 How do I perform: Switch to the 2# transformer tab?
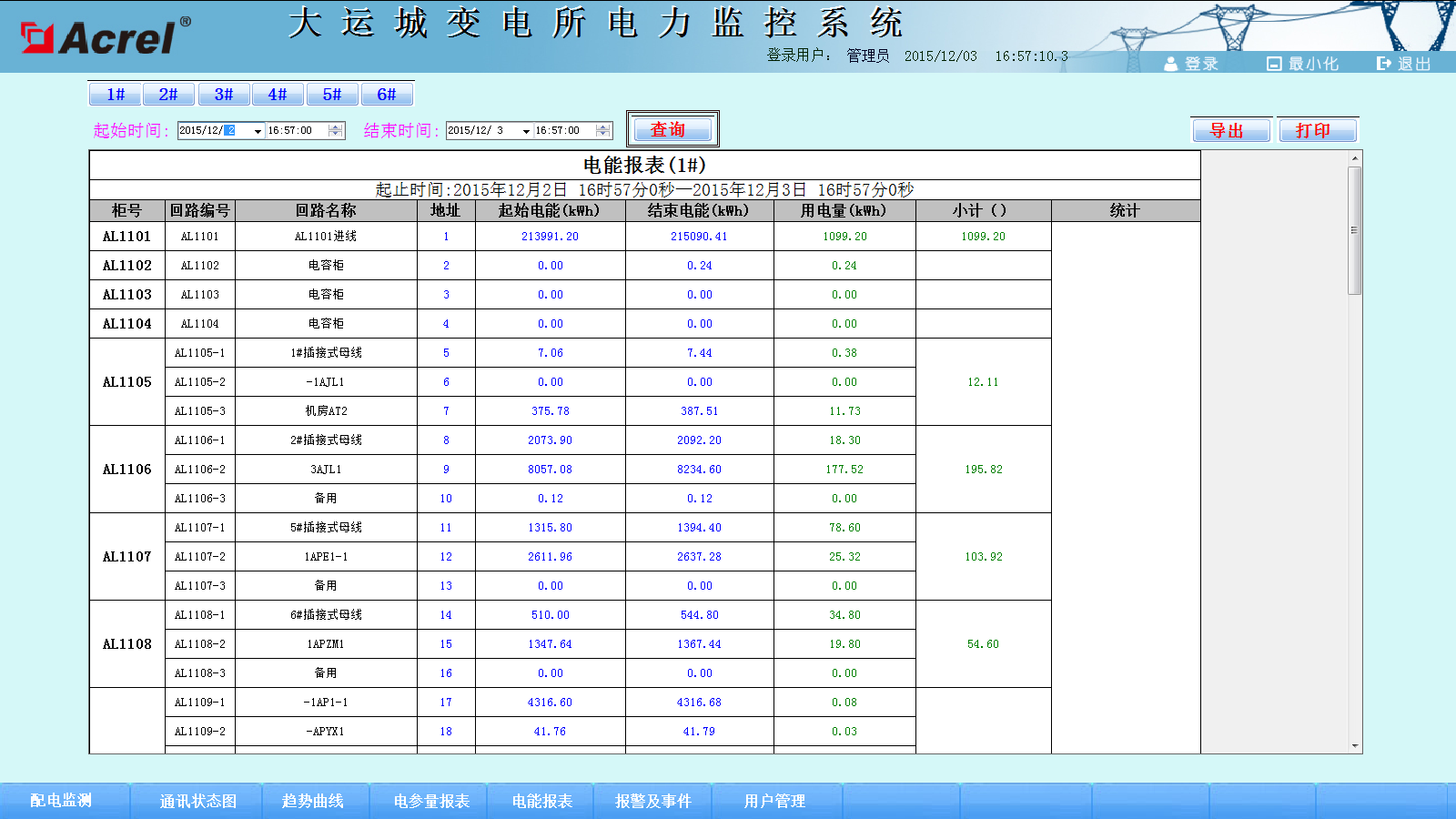coord(168,95)
